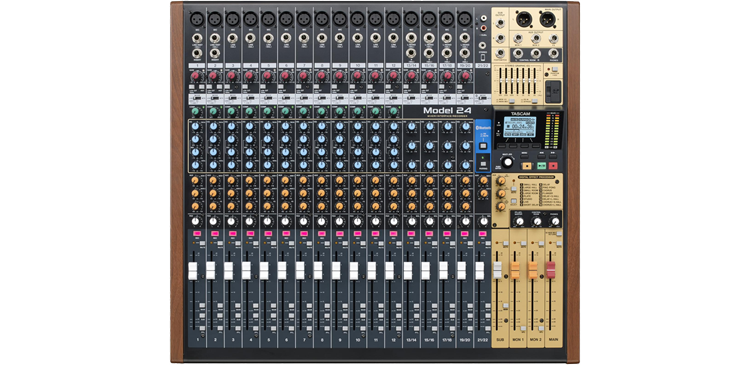Hit the green play transport button
This screenshot has width=750, height=365.
(541, 166)
